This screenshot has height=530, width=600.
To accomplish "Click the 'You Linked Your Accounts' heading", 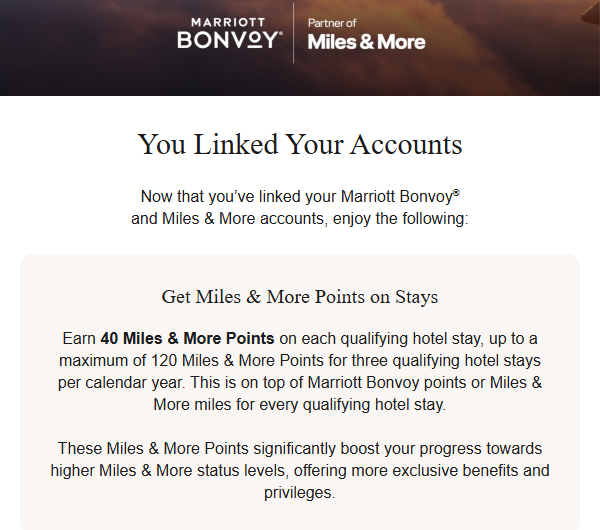I will tap(300, 144).
